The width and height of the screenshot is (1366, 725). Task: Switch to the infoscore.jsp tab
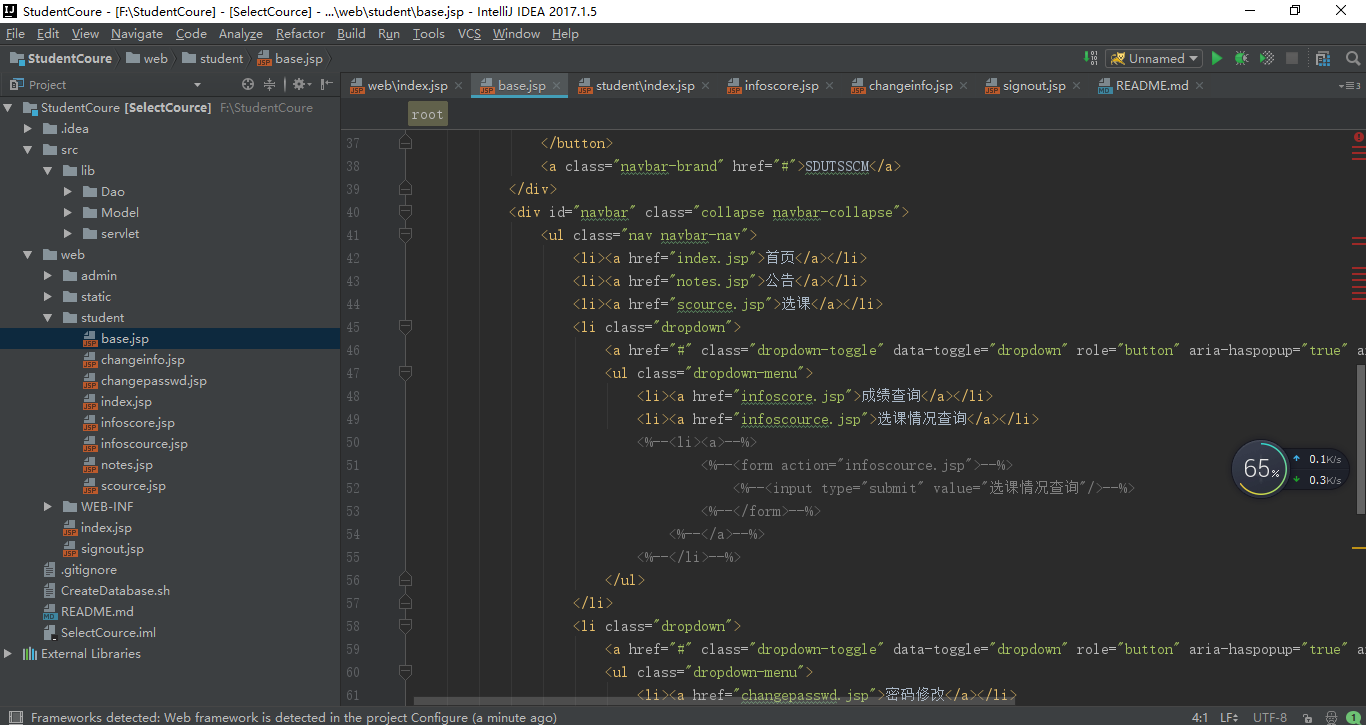(x=780, y=86)
